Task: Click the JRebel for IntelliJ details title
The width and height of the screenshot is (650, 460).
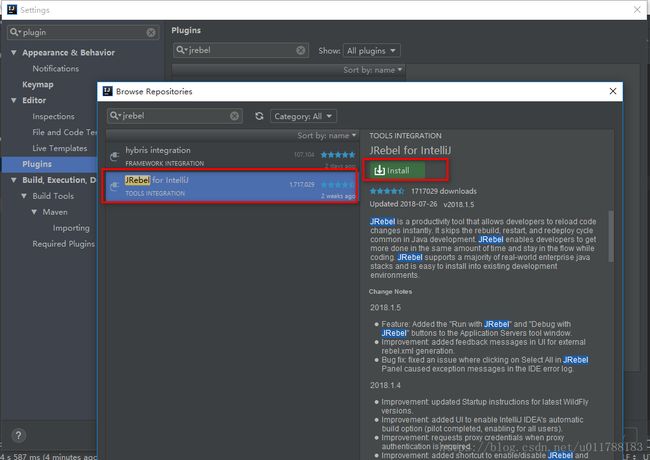Action: coord(410,150)
